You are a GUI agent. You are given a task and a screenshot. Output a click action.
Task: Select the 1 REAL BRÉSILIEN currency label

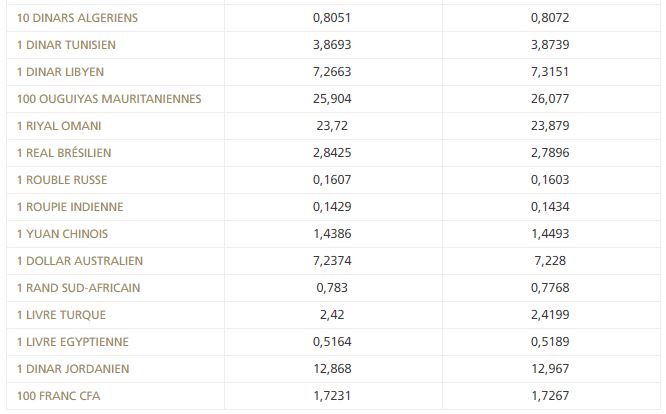coord(64,153)
